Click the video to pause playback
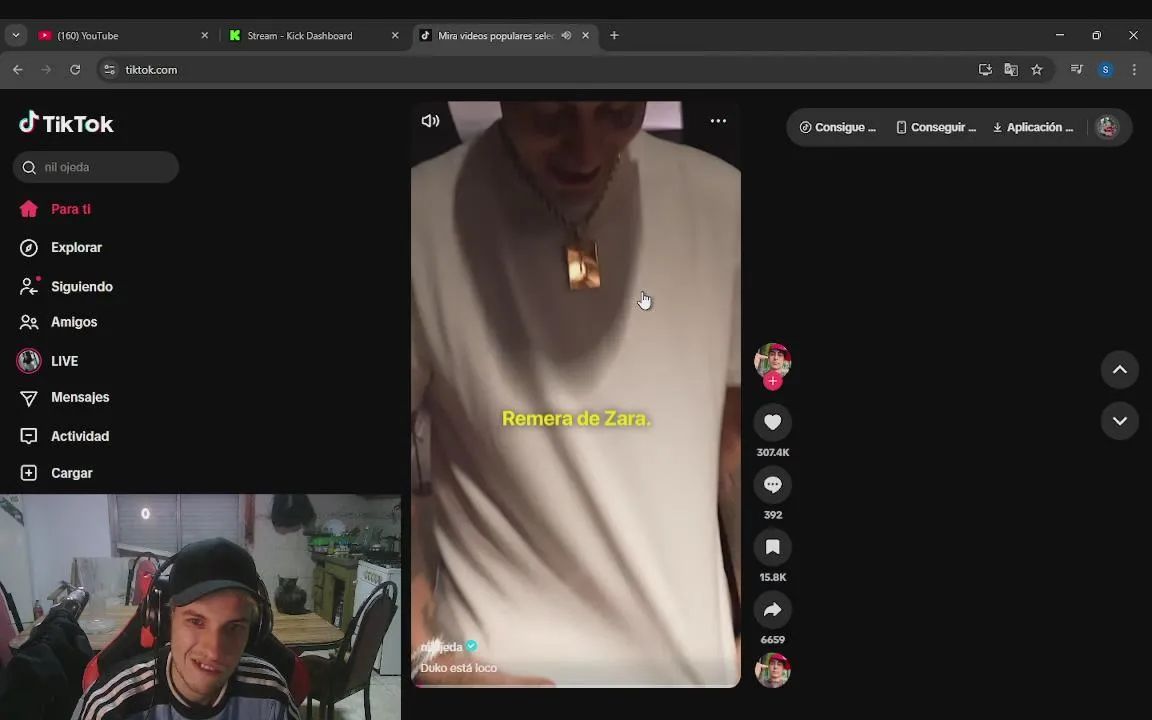Viewport: 1152px width, 720px height. click(576, 395)
